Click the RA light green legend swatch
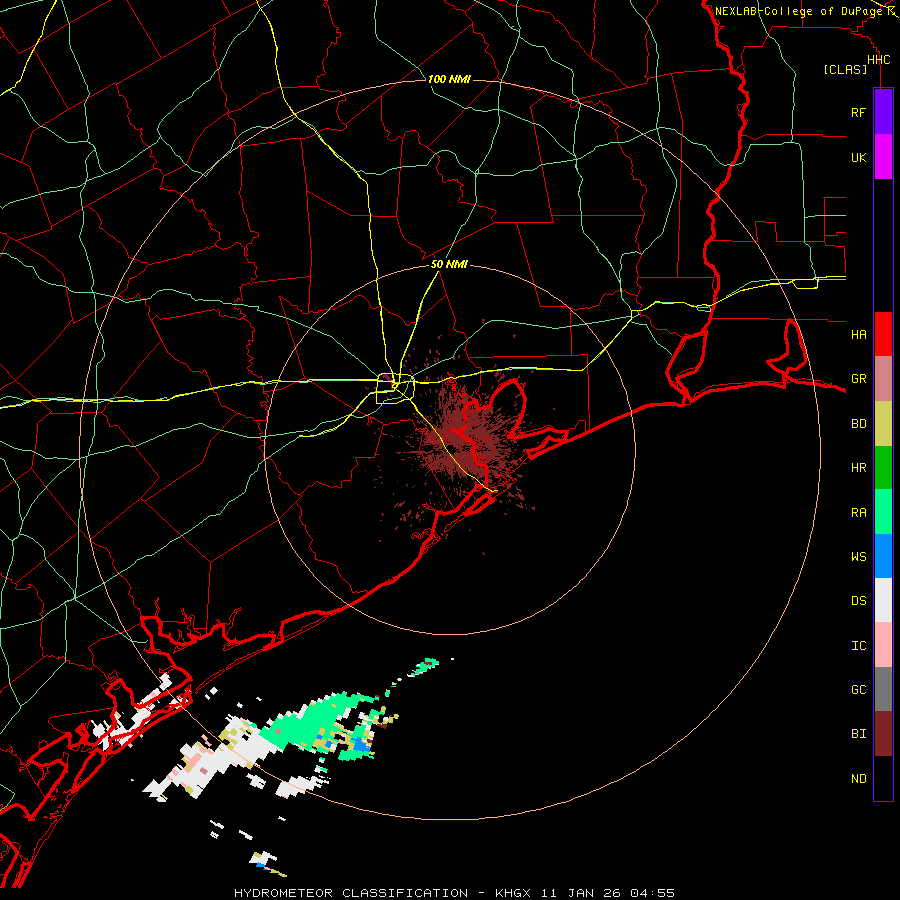 tap(883, 512)
